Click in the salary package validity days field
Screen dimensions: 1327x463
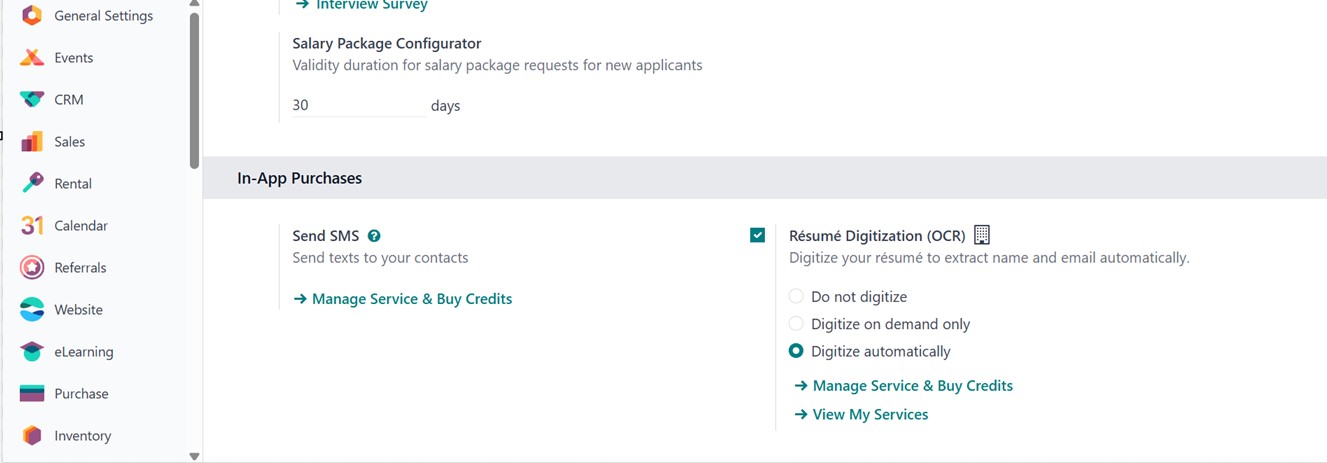click(358, 105)
